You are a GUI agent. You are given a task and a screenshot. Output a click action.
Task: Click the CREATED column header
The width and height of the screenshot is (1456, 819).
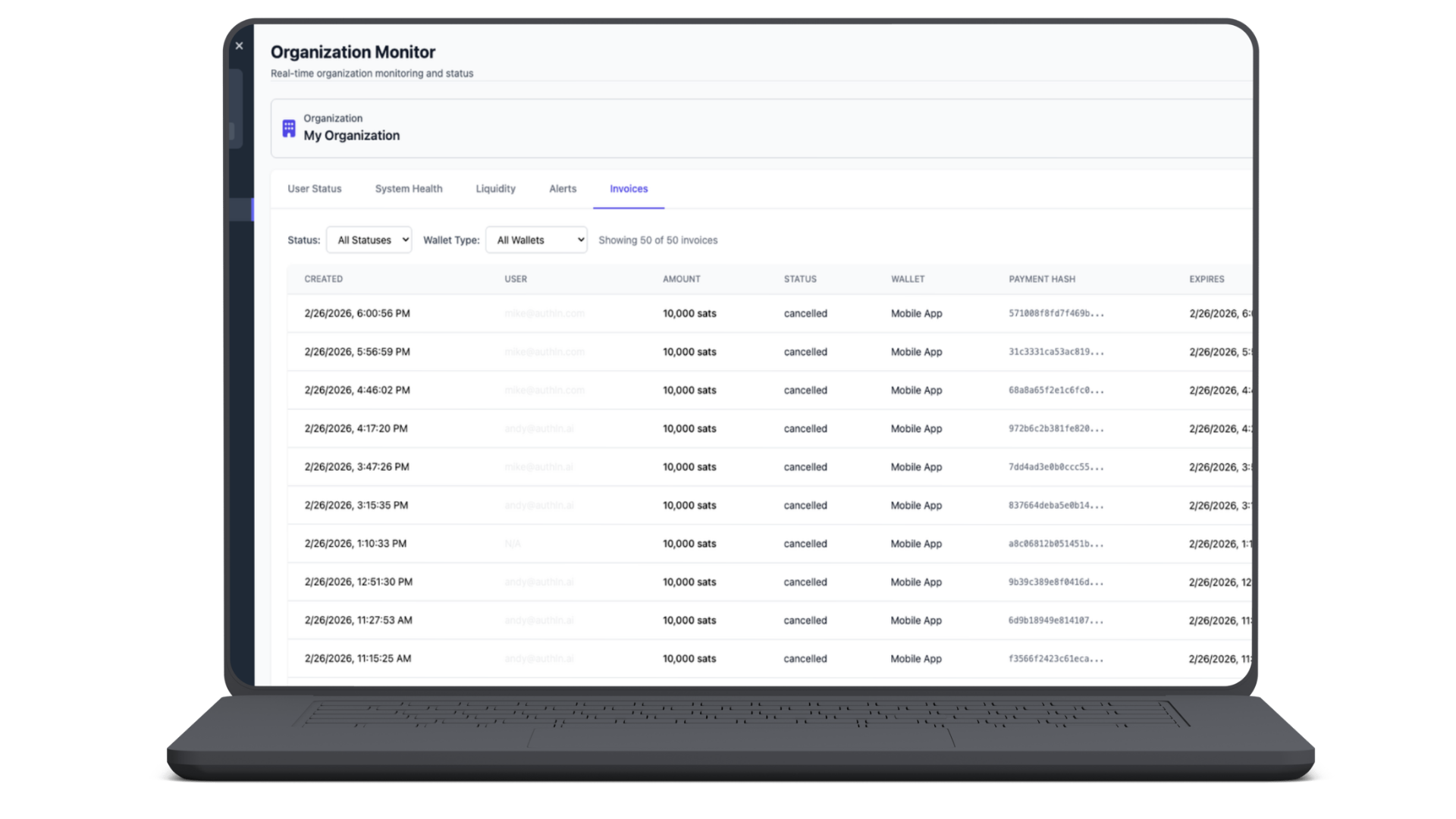(324, 279)
